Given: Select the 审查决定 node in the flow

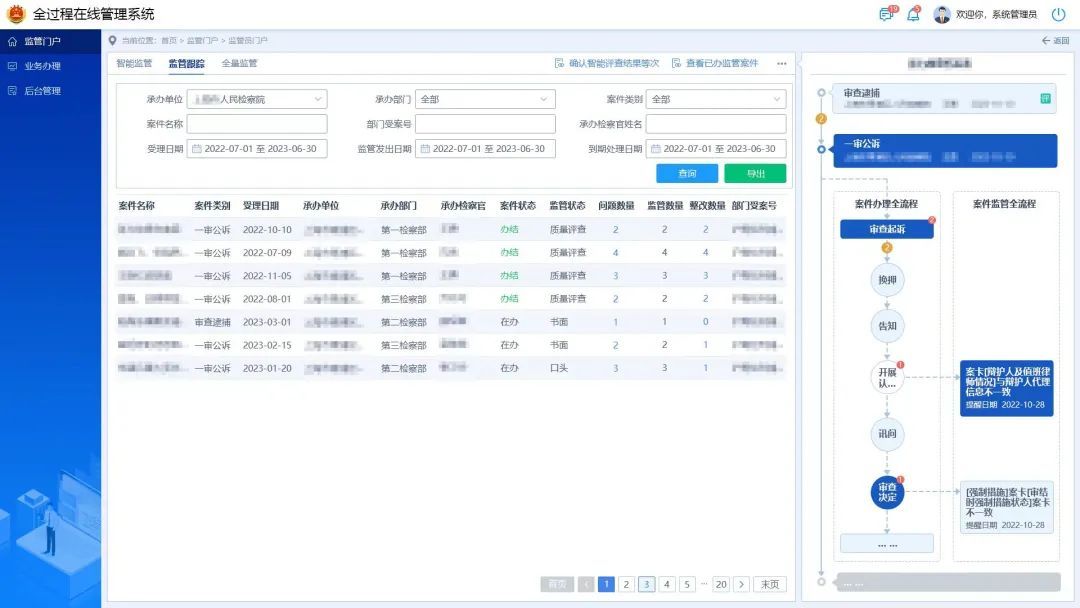Looking at the screenshot, I should (887, 492).
